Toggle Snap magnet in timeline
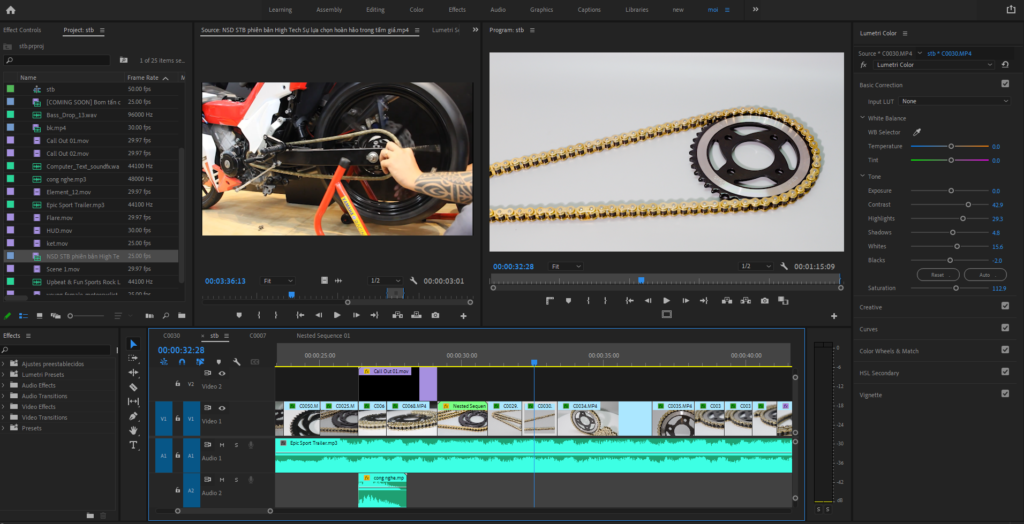The image size is (1024, 524). pyautogui.click(x=182, y=361)
